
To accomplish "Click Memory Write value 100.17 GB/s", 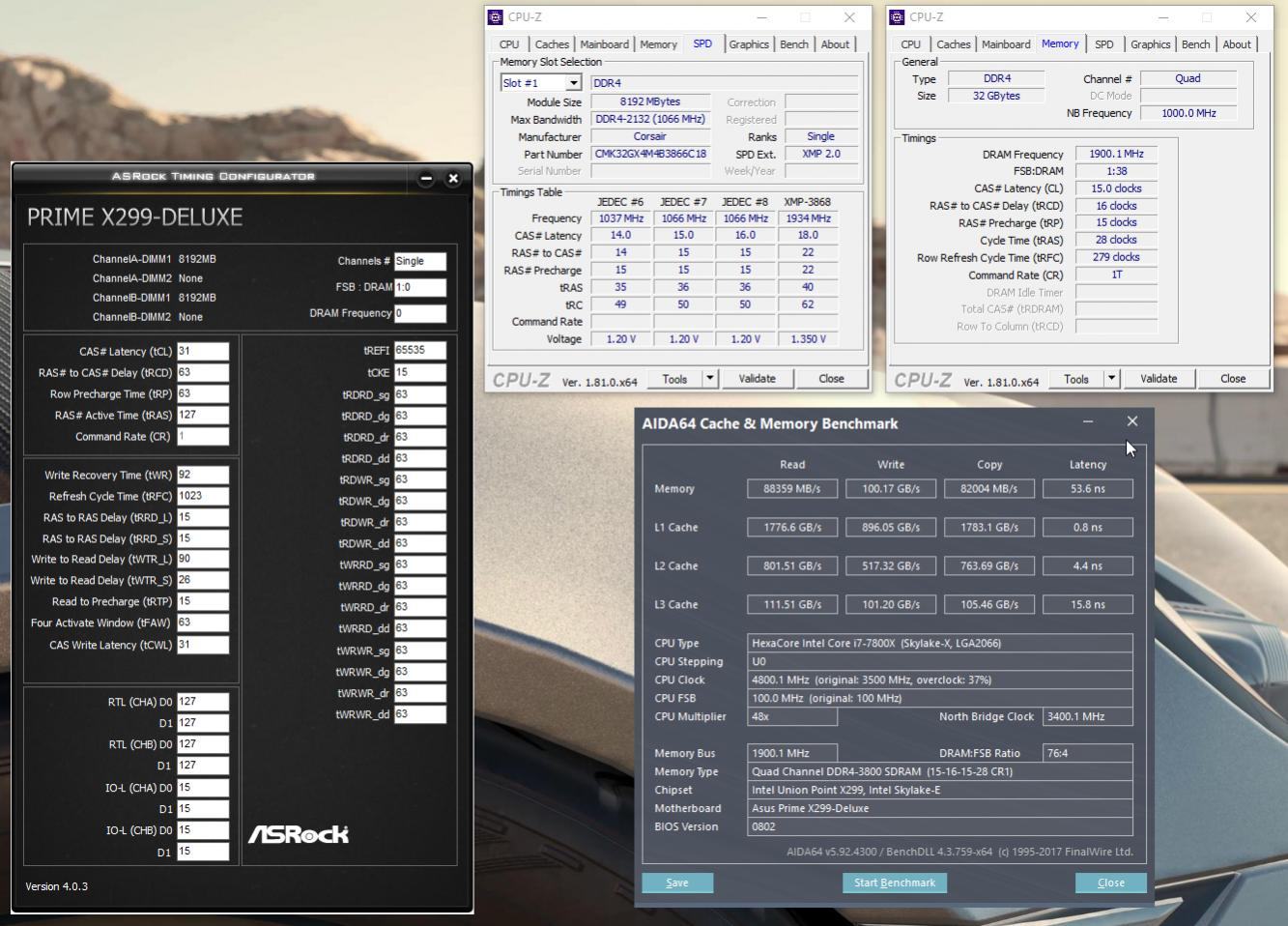I will [891, 489].
